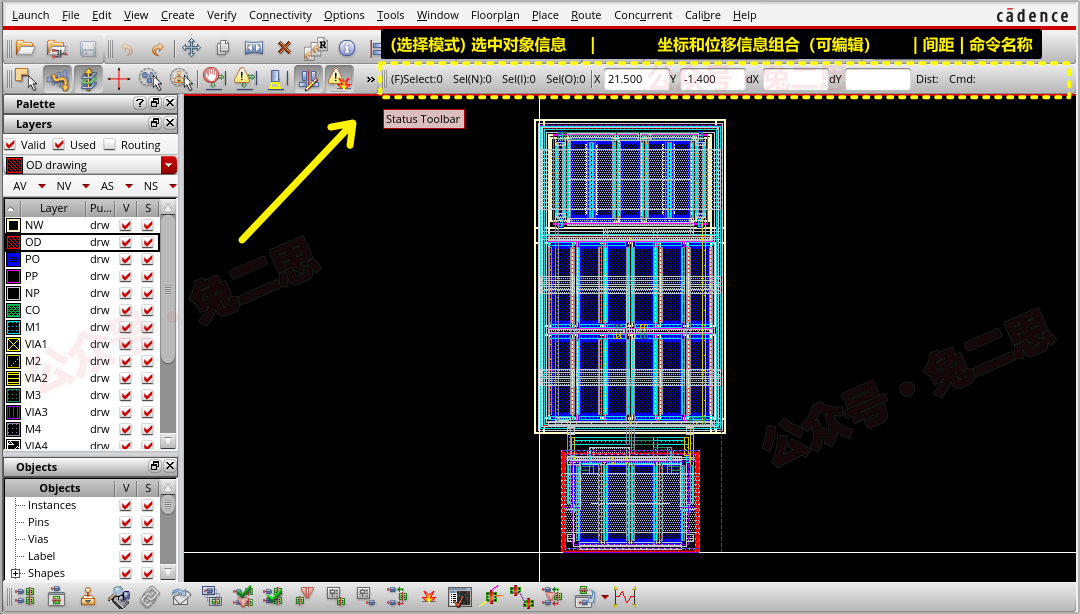The height and width of the screenshot is (614, 1080).
Task: Select the Move tool four-arrow icon
Action: 191,48
